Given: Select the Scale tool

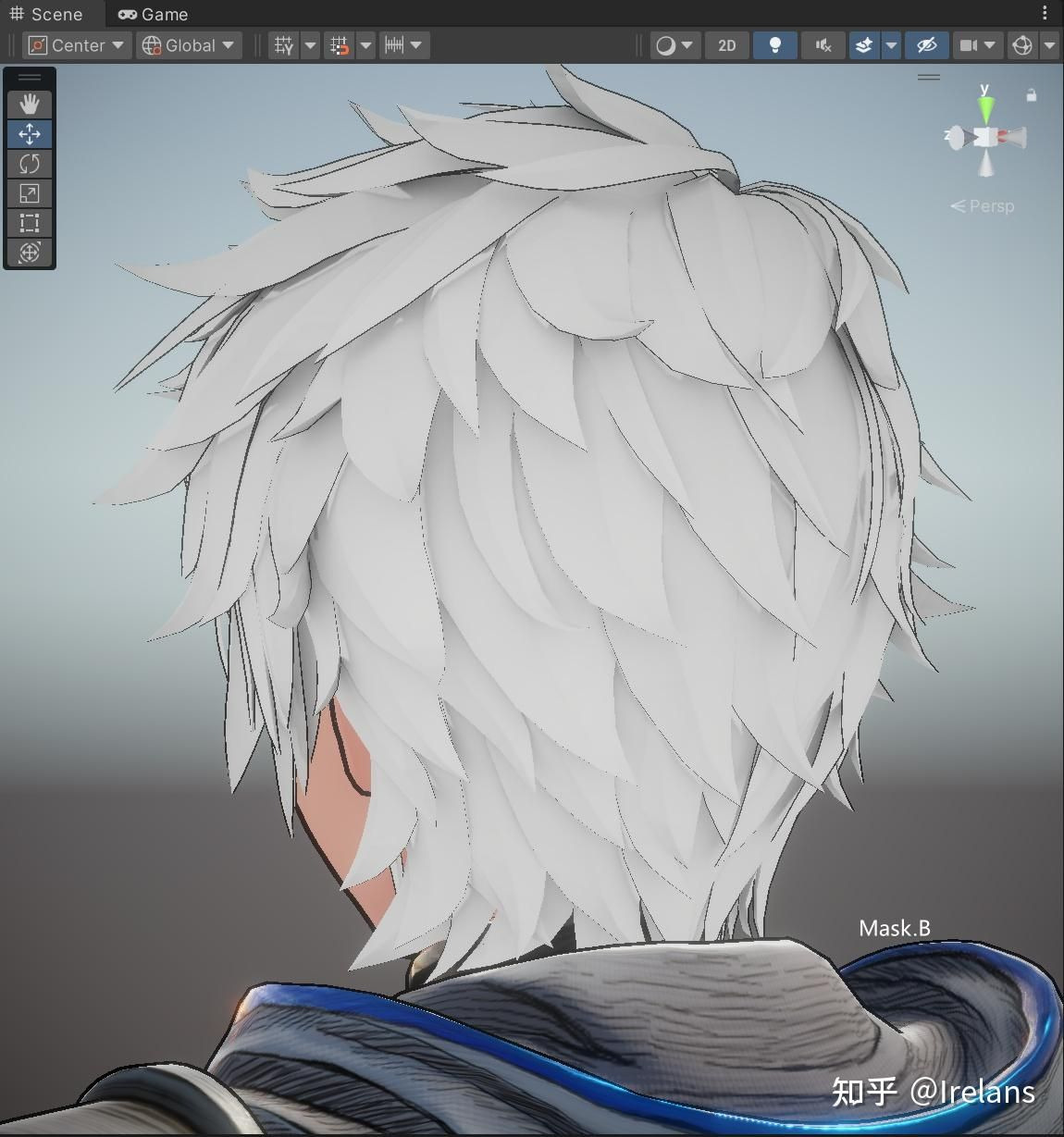Looking at the screenshot, I should (x=30, y=193).
